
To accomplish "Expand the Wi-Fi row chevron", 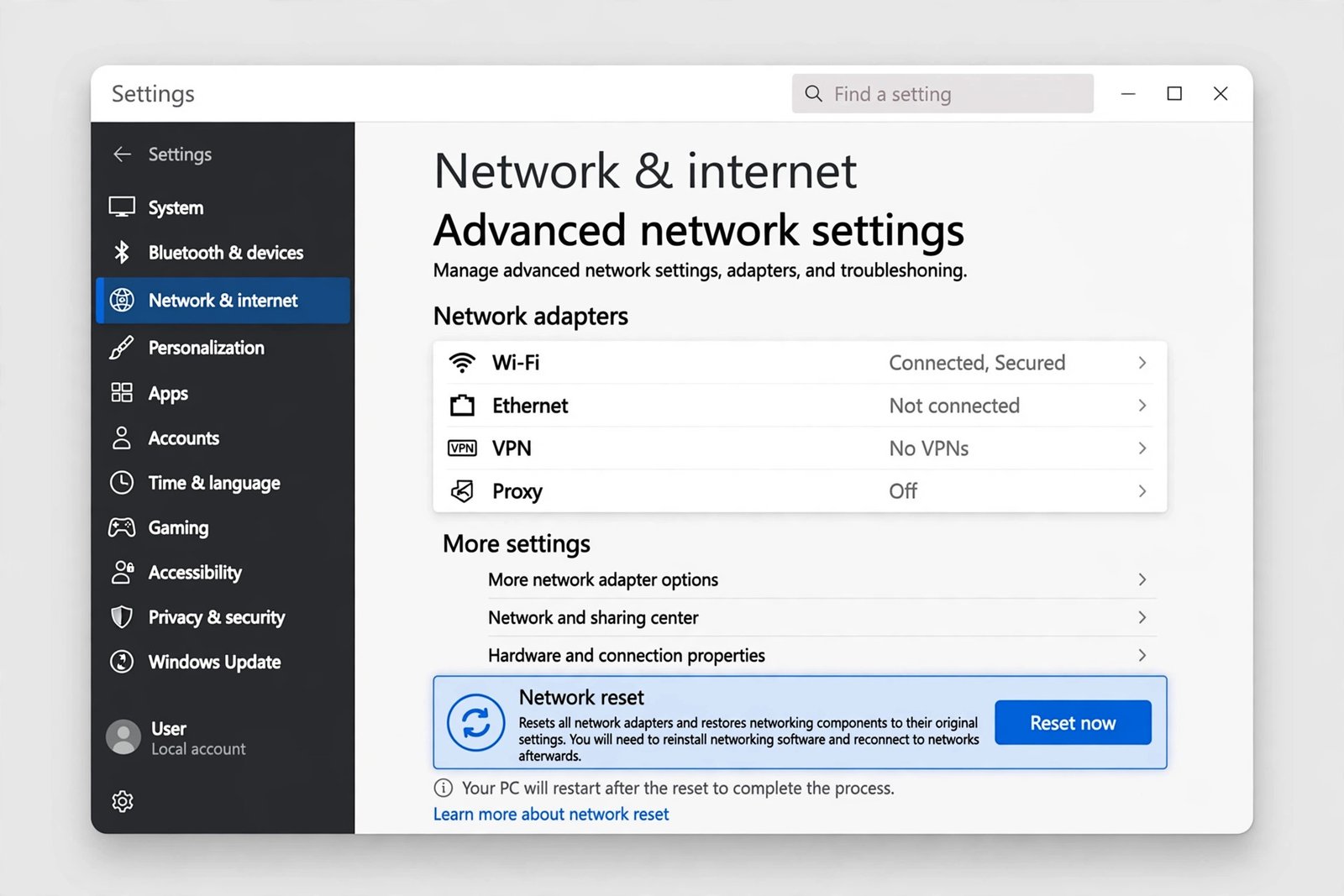I will (x=1142, y=363).
